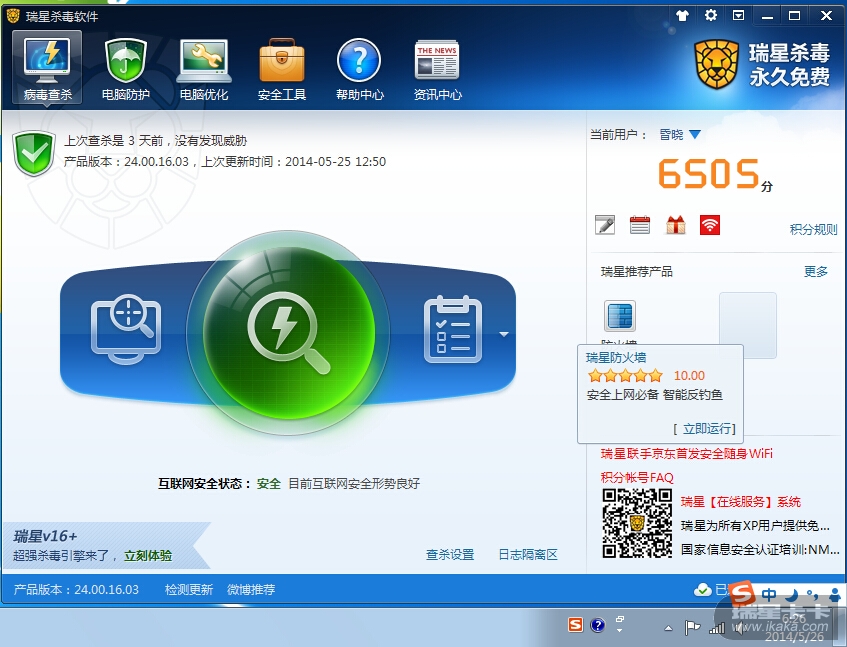Switch to 电脑防护 protection tab
The height and width of the screenshot is (647, 847).
125,69
